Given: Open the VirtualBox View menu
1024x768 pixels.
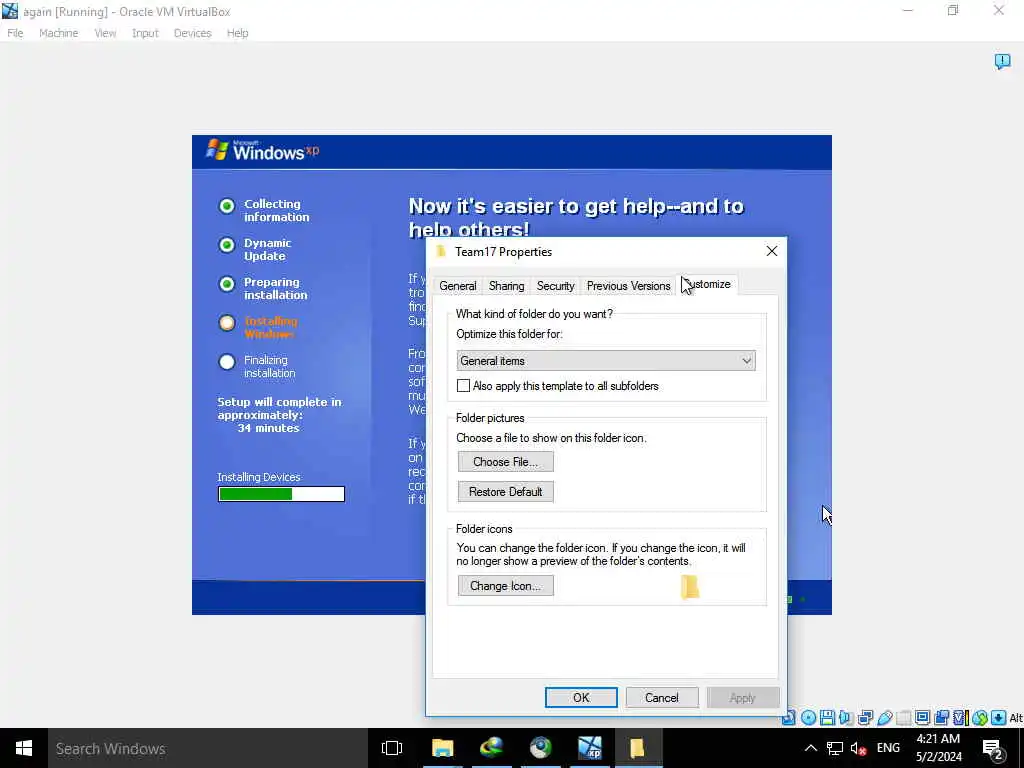Looking at the screenshot, I should pyautogui.click(x=104, y=33).
